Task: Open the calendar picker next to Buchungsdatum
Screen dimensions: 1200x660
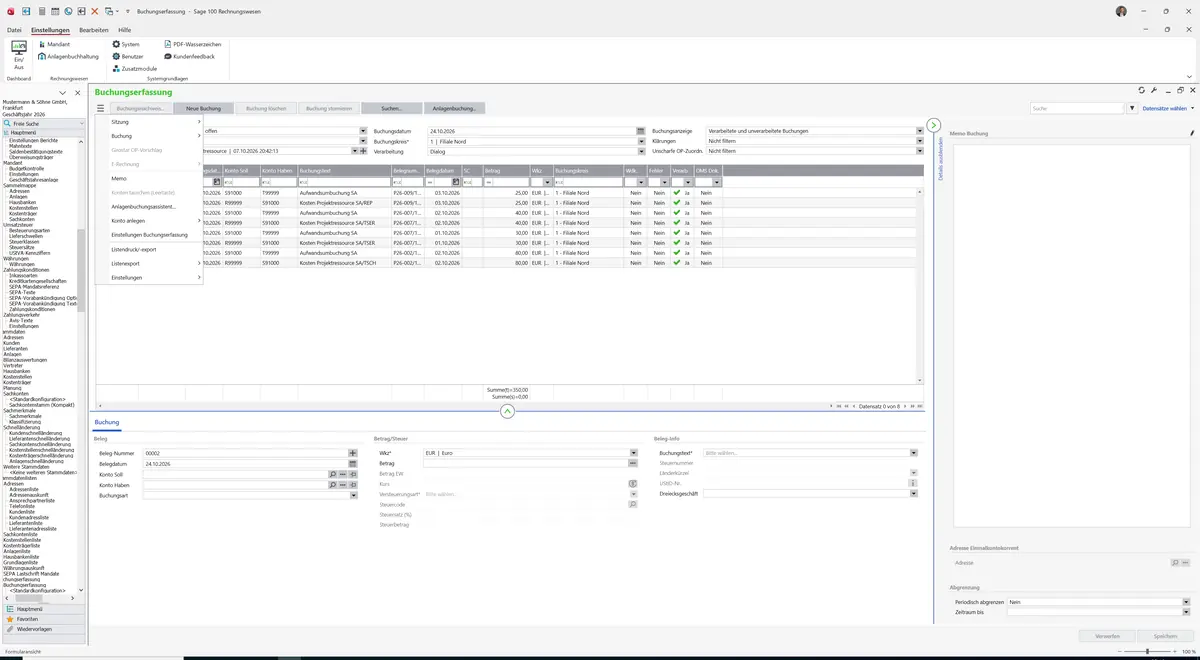Action: (640, 131)
